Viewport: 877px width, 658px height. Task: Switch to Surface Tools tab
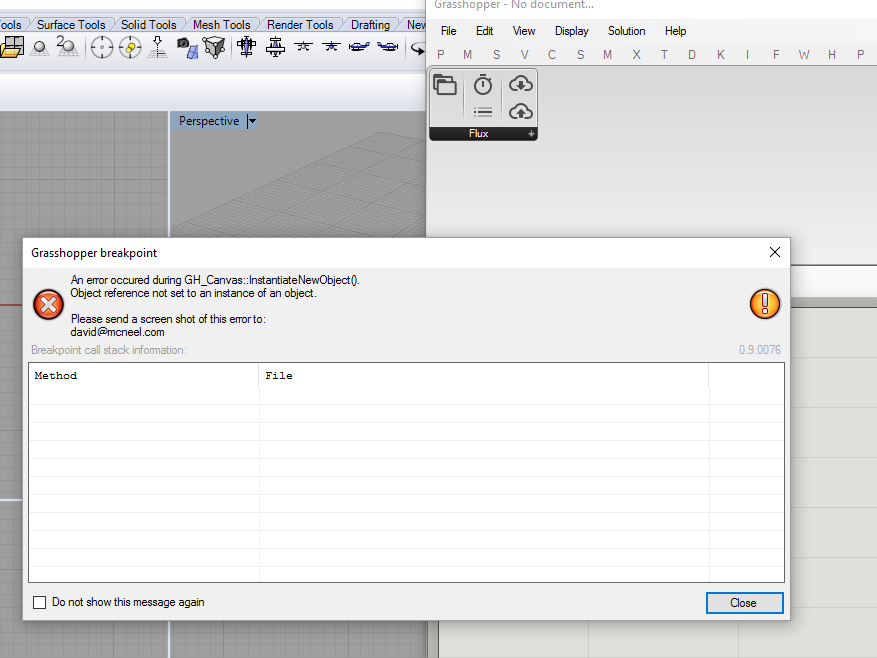pos(71,25)
